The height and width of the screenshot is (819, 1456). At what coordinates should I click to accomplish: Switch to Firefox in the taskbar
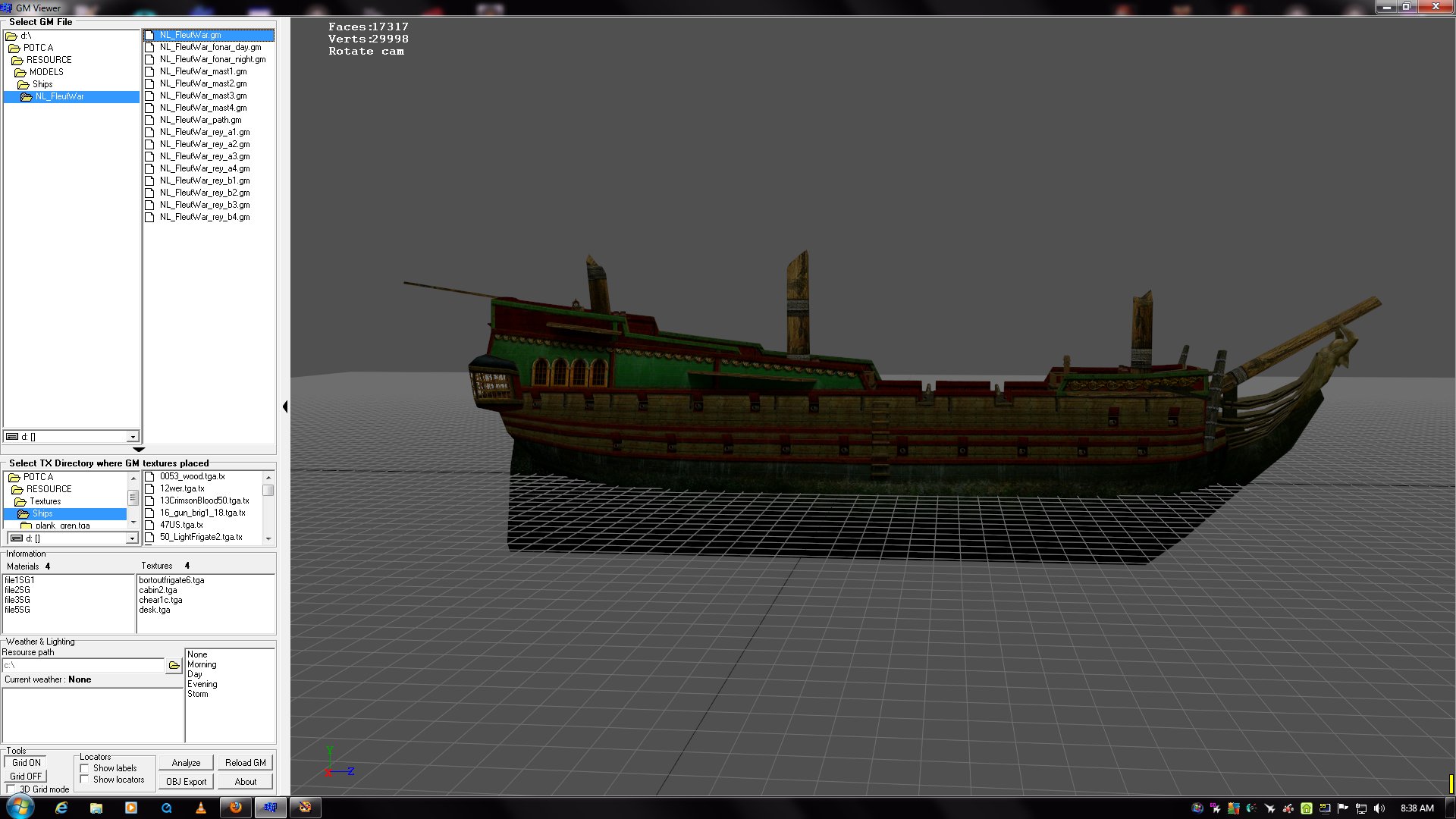coord(236,808)
